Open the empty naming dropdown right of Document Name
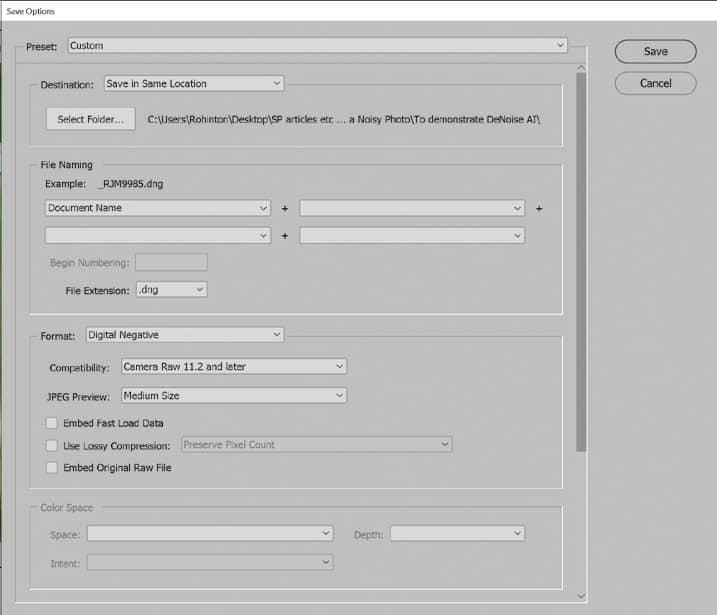The image size is (717, 615). click(x=412, y=208)
